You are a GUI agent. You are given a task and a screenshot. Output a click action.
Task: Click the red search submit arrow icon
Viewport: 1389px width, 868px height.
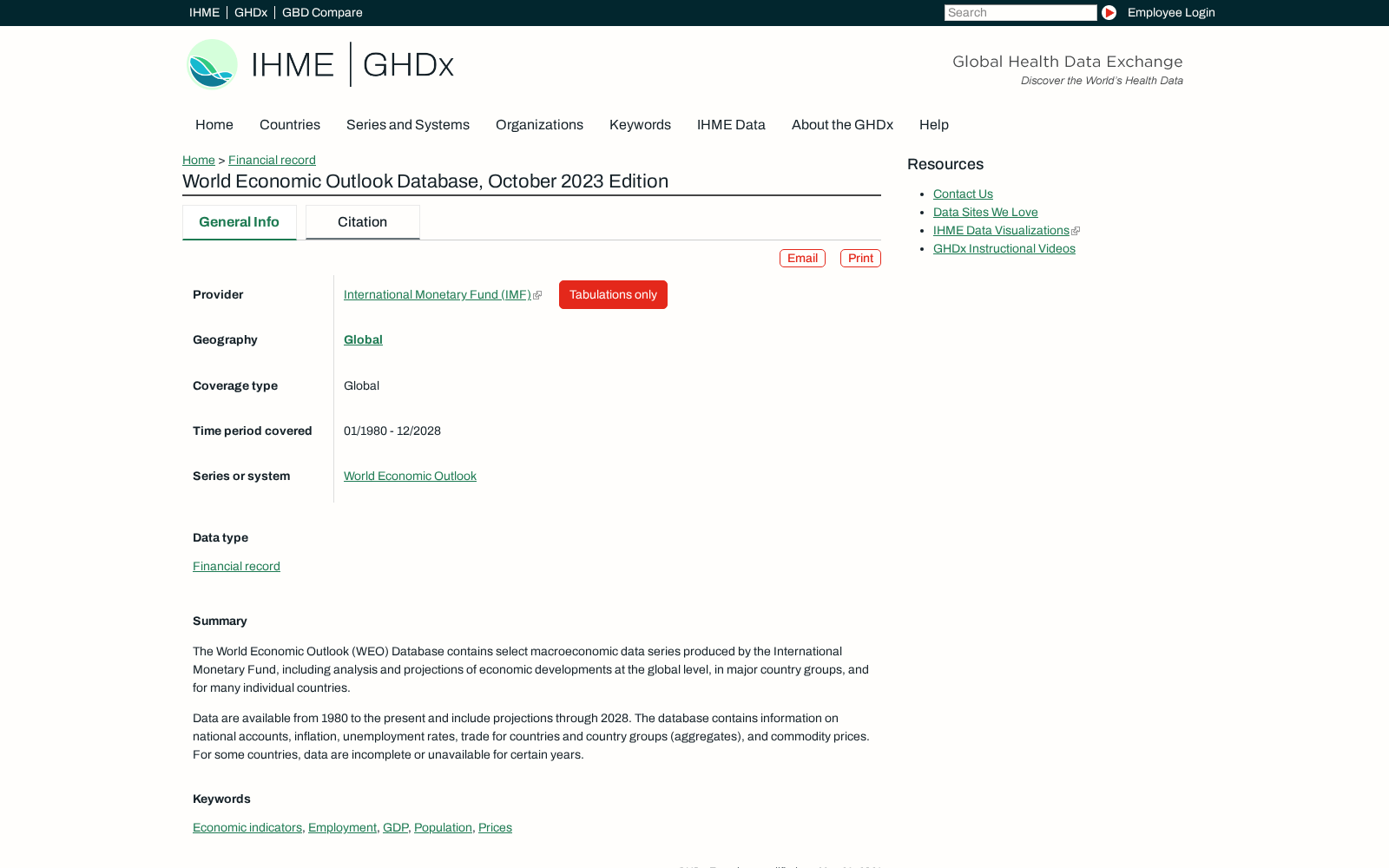point(1109,13)
